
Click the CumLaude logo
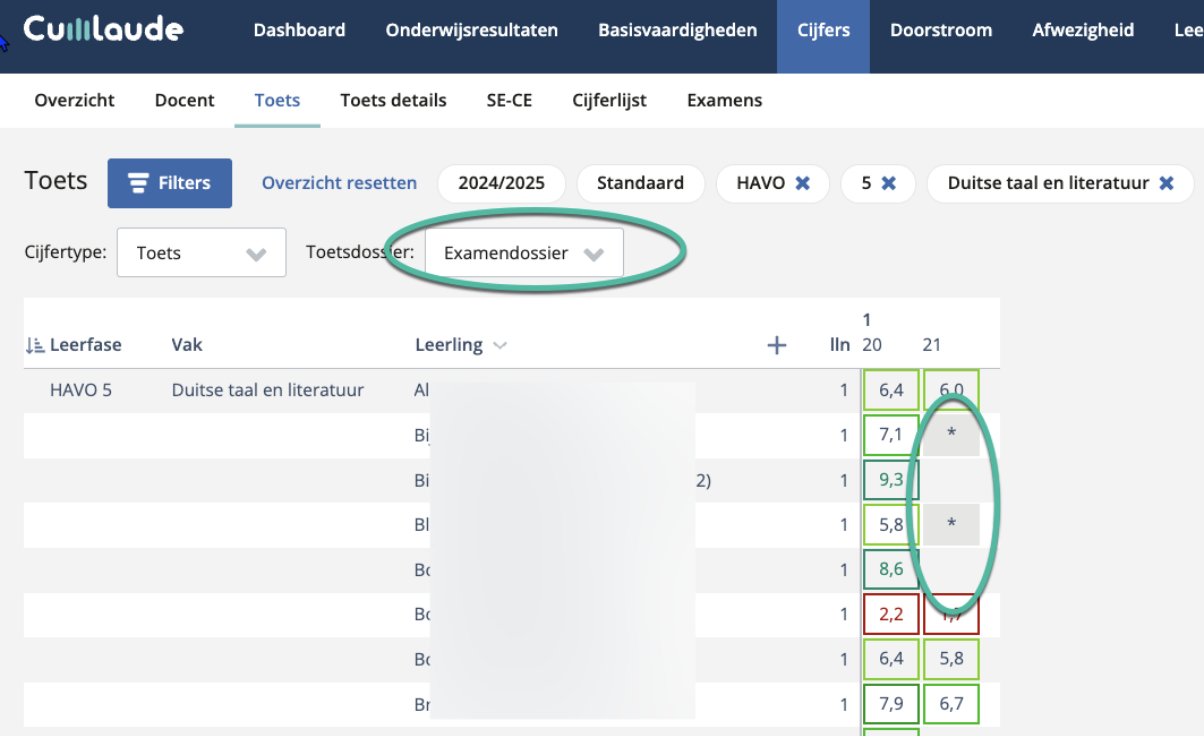tap(103, 30)
